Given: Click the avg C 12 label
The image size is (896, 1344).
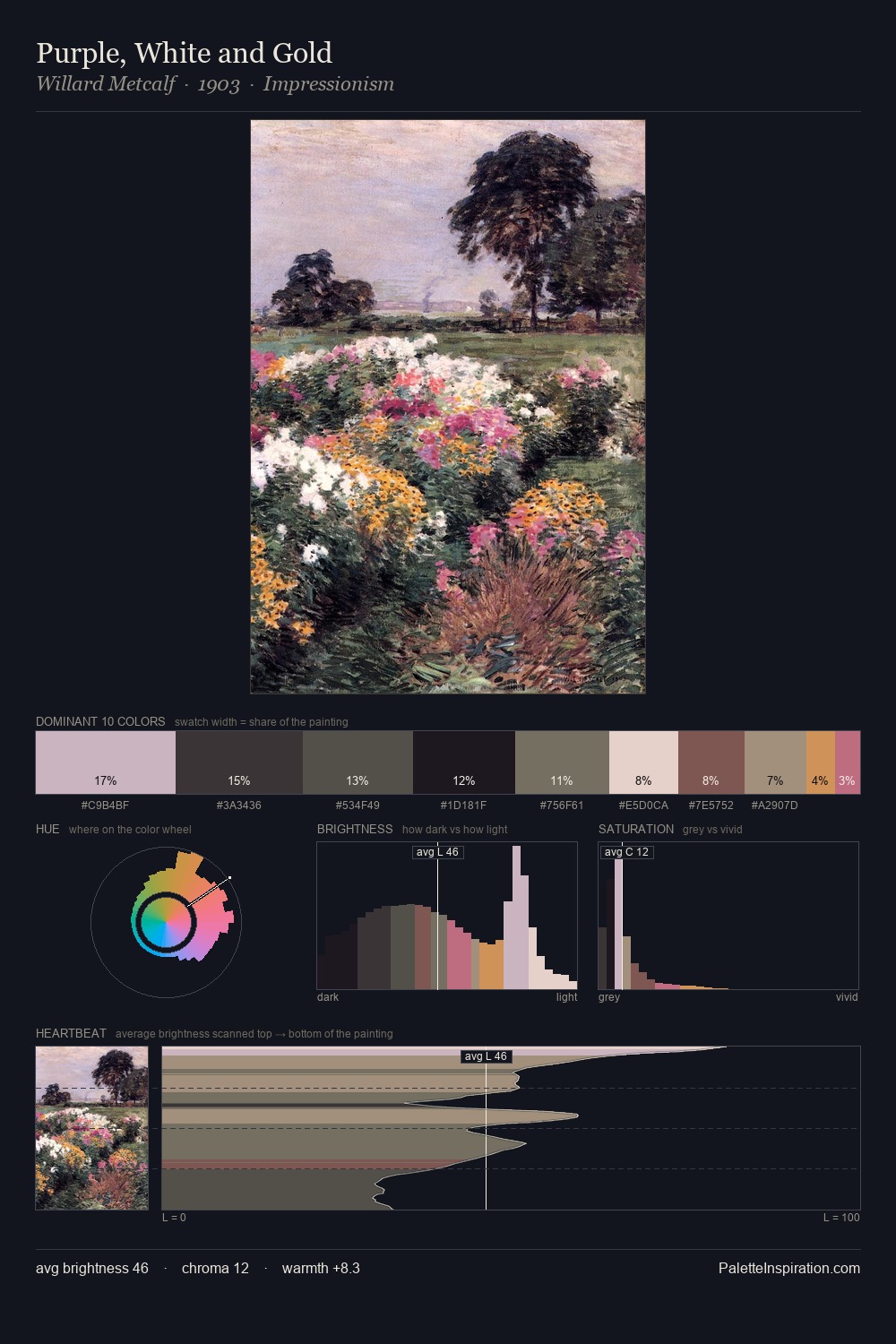Looking at the screenshot, I should pos(626,852).
